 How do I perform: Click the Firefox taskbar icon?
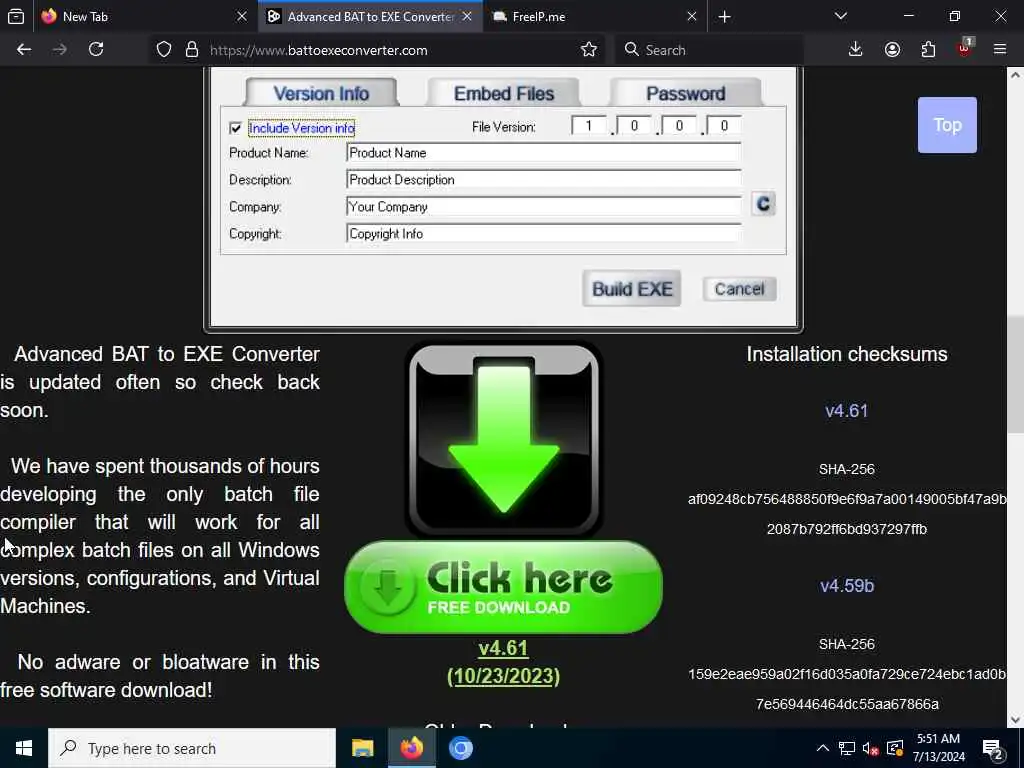[411, 748]
